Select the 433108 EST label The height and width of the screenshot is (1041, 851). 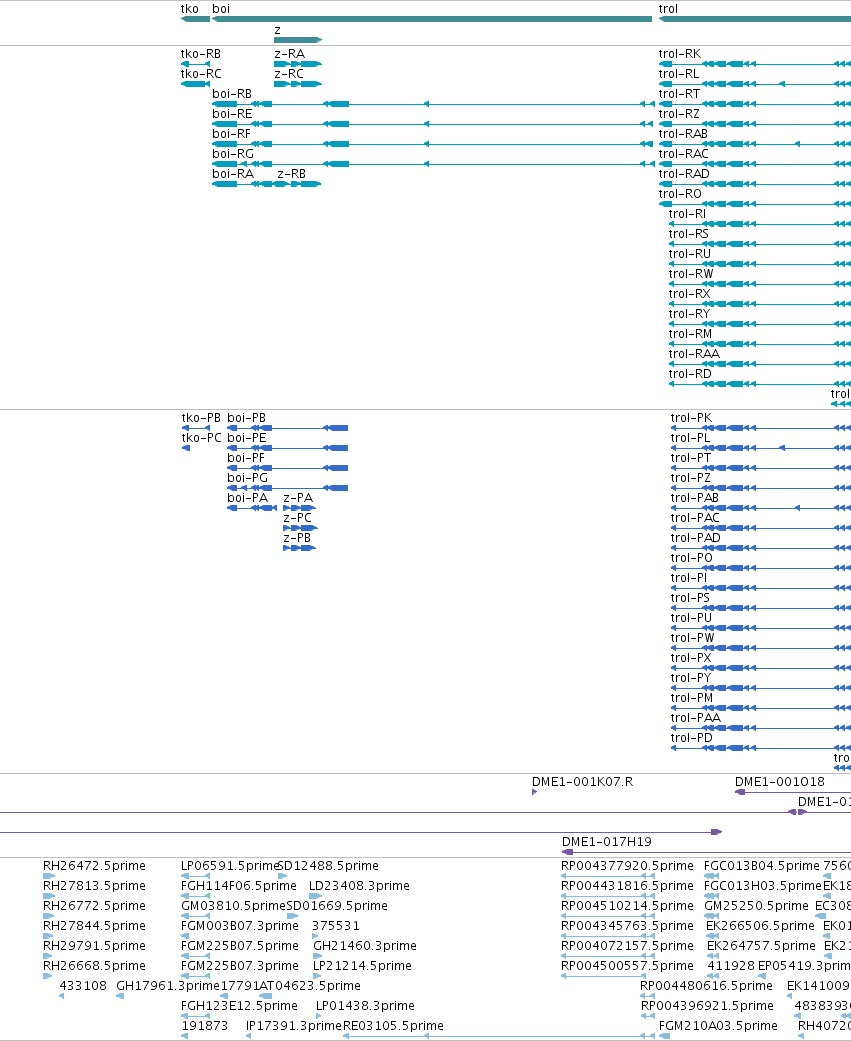83,985
